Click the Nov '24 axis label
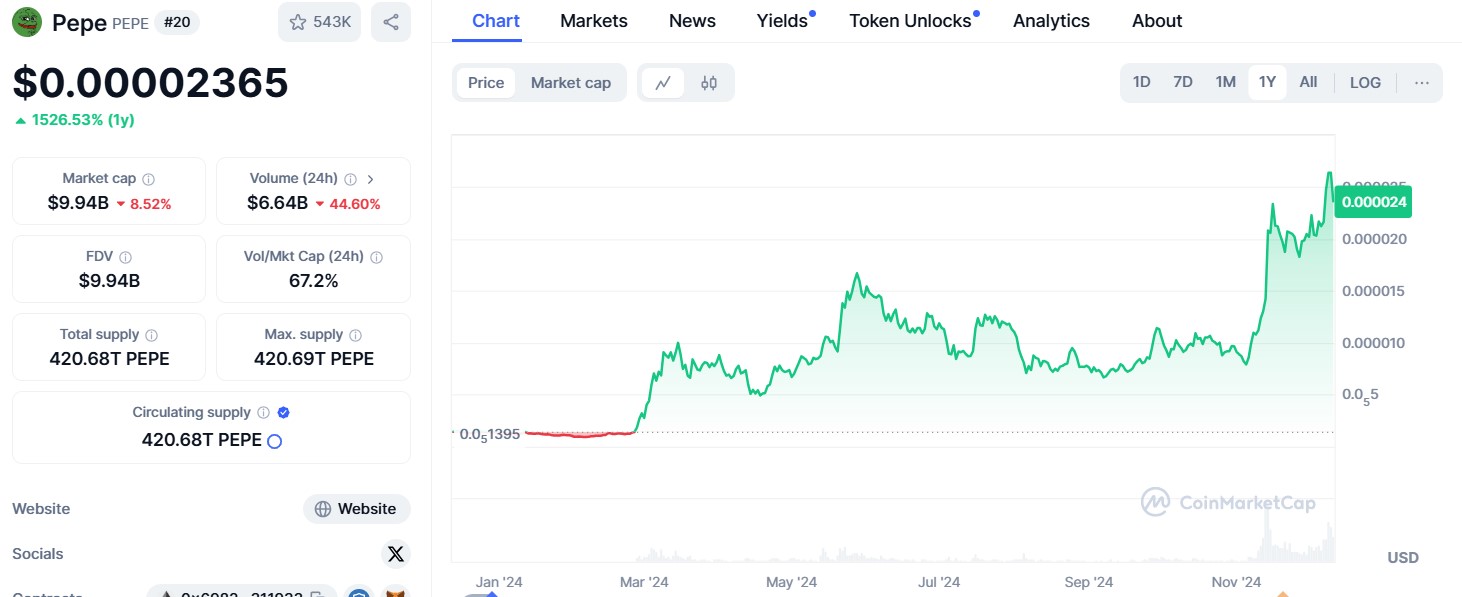 (x=1236, y=582)
